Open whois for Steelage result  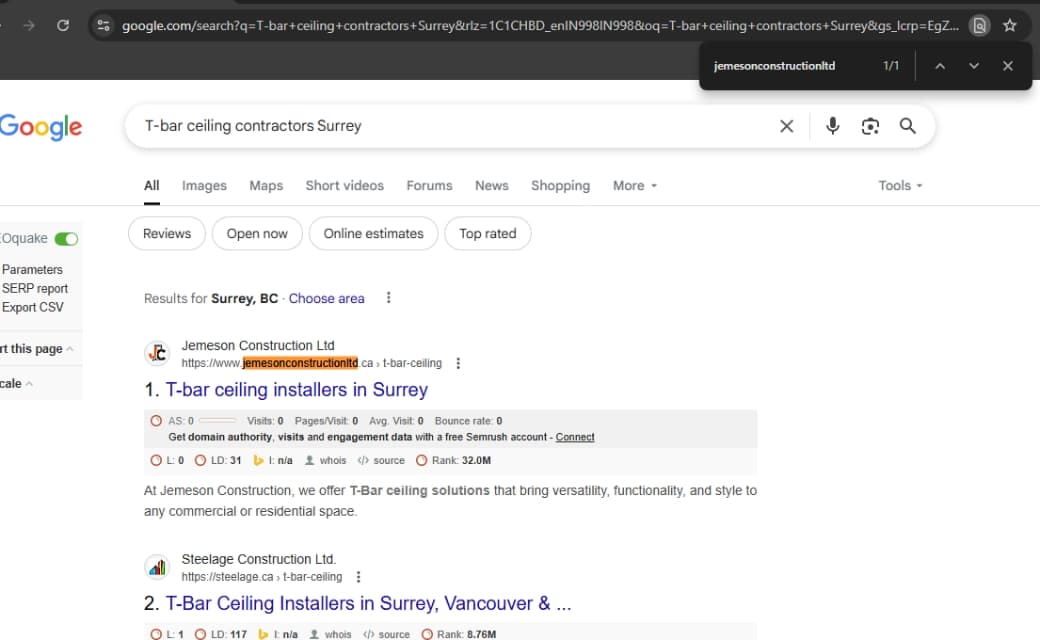point(330,635)
